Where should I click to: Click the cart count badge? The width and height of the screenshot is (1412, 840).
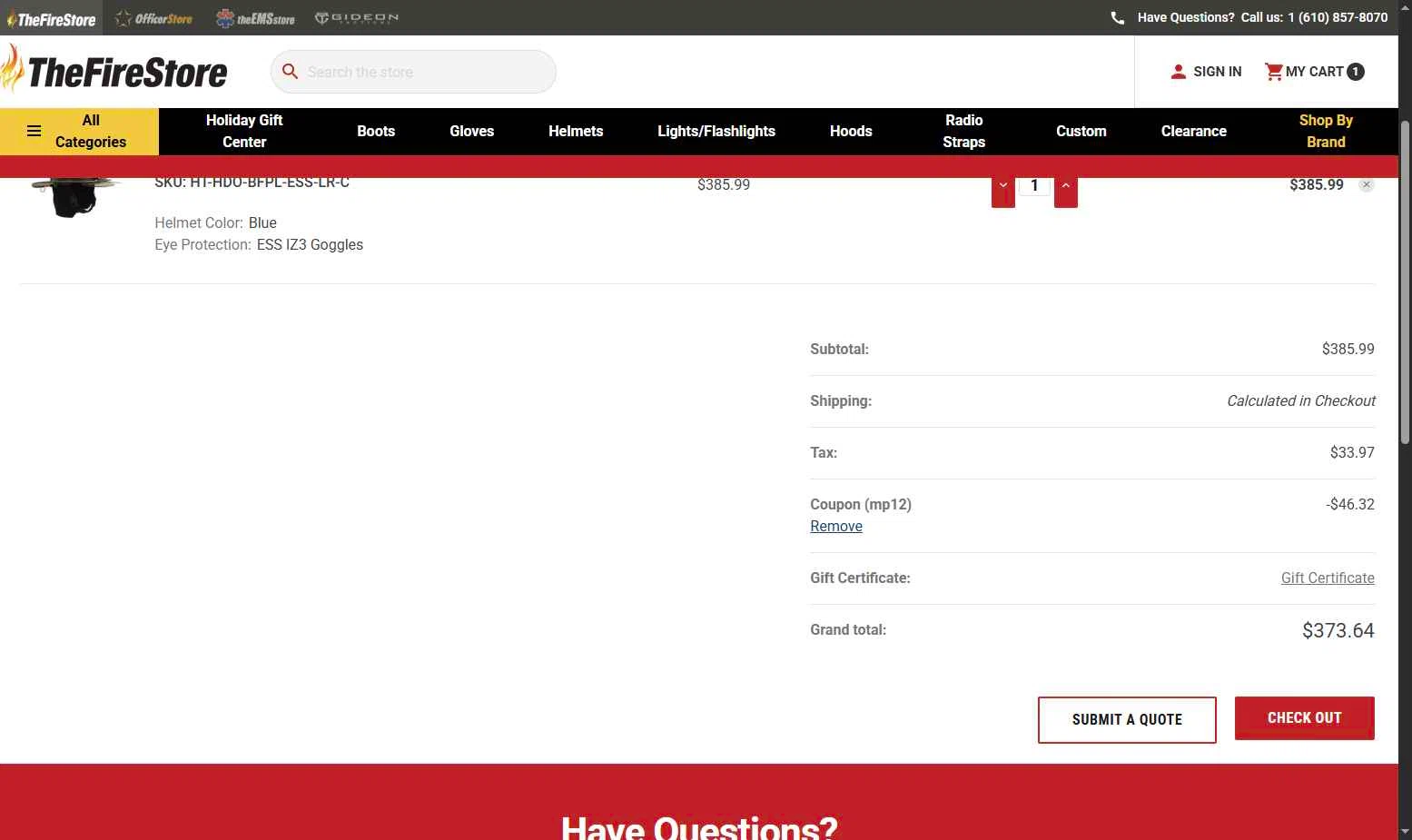pyautogui.click(x=1356, y=72)
